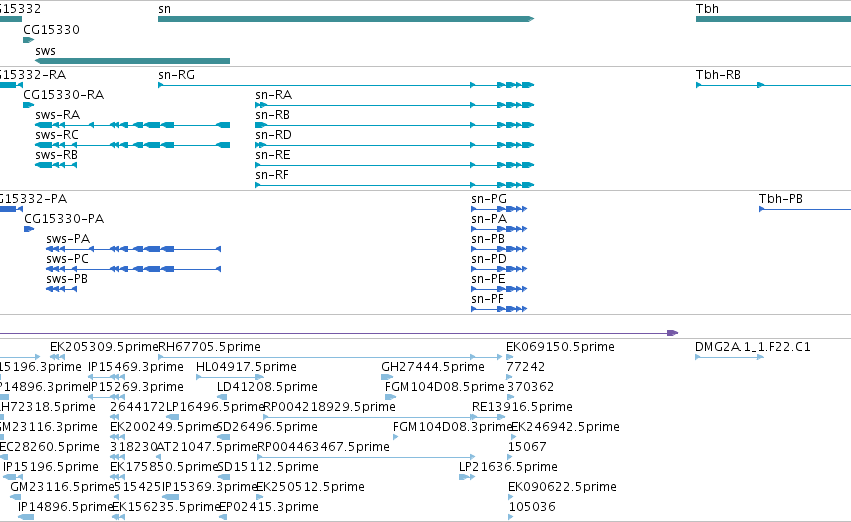Open EST FGM104D08.3prime

pyautogui.click(x=453, y=428)
